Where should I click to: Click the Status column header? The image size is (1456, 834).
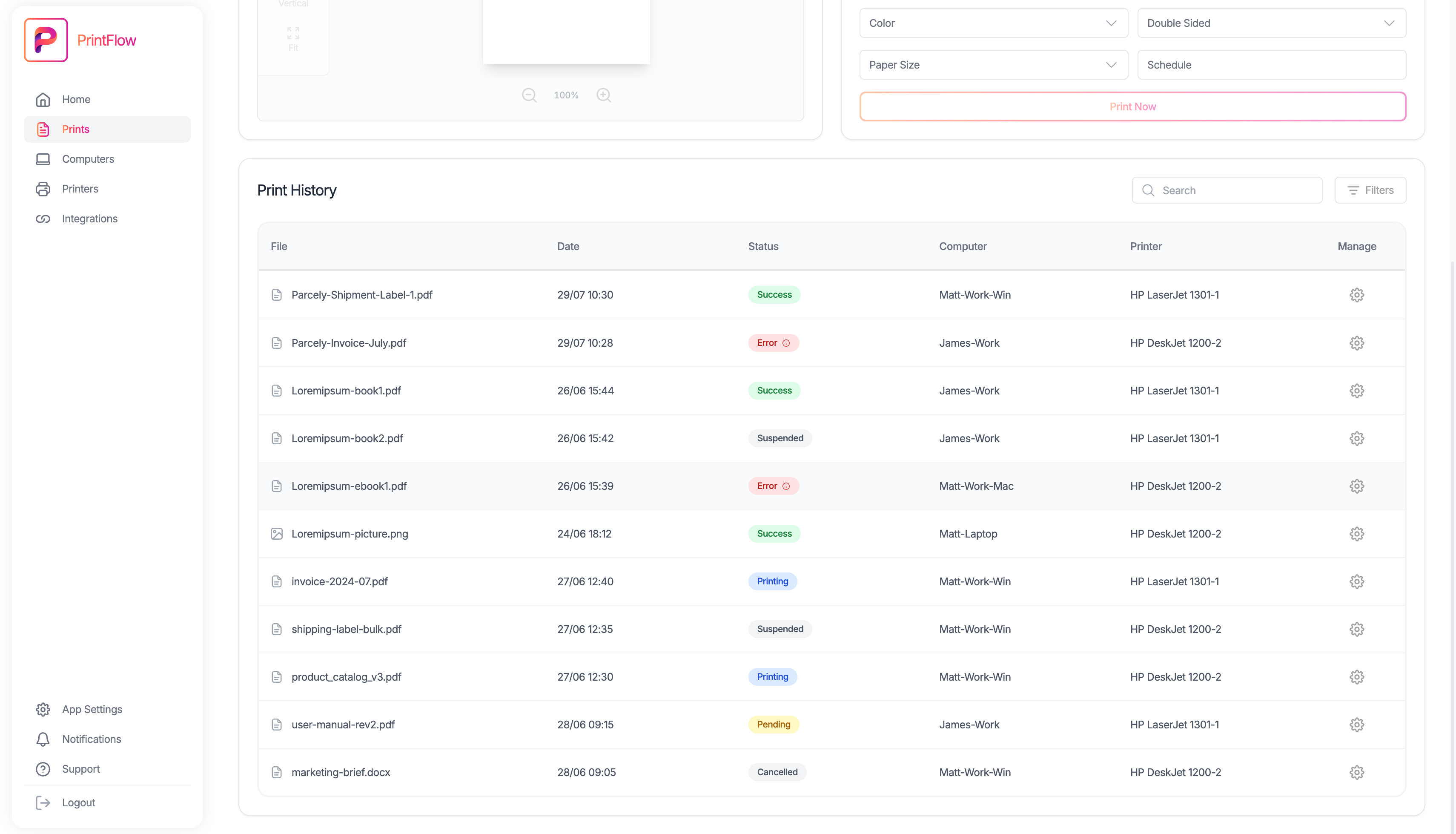point(763,246)
